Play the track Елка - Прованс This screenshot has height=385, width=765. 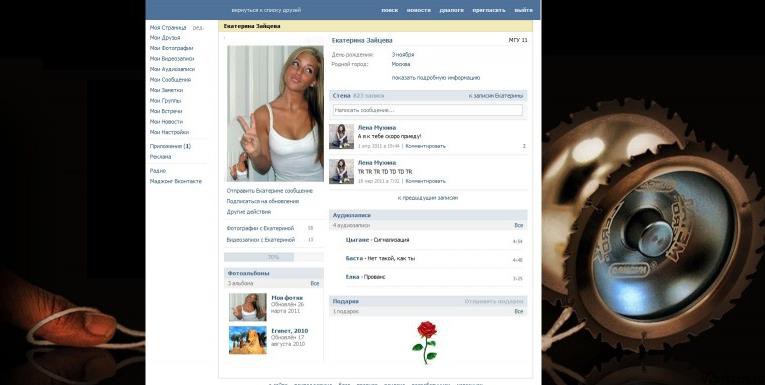[365, 277]
